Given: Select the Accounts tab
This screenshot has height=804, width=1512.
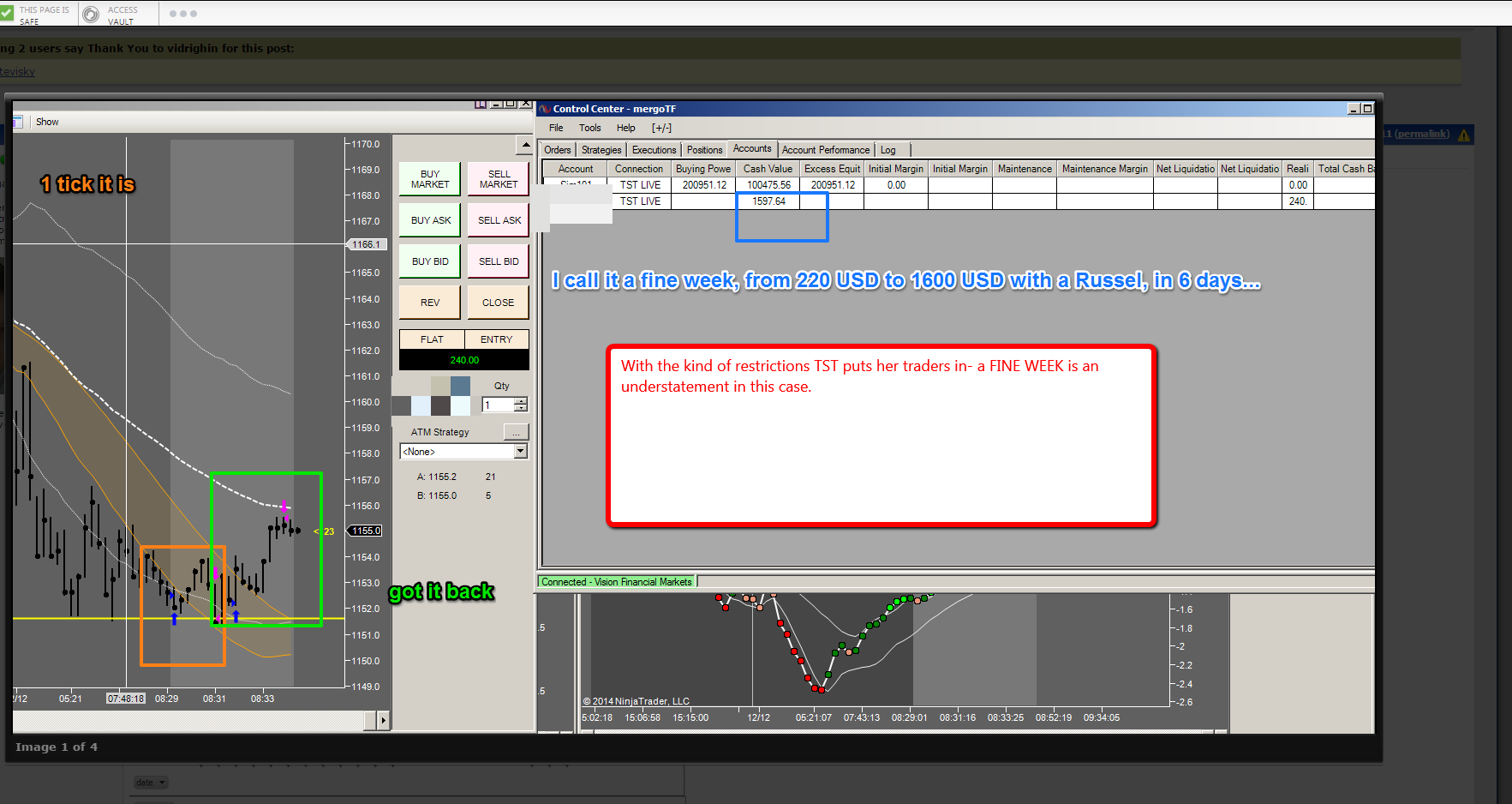Looking at the screenshot, I should click(752, 149).
